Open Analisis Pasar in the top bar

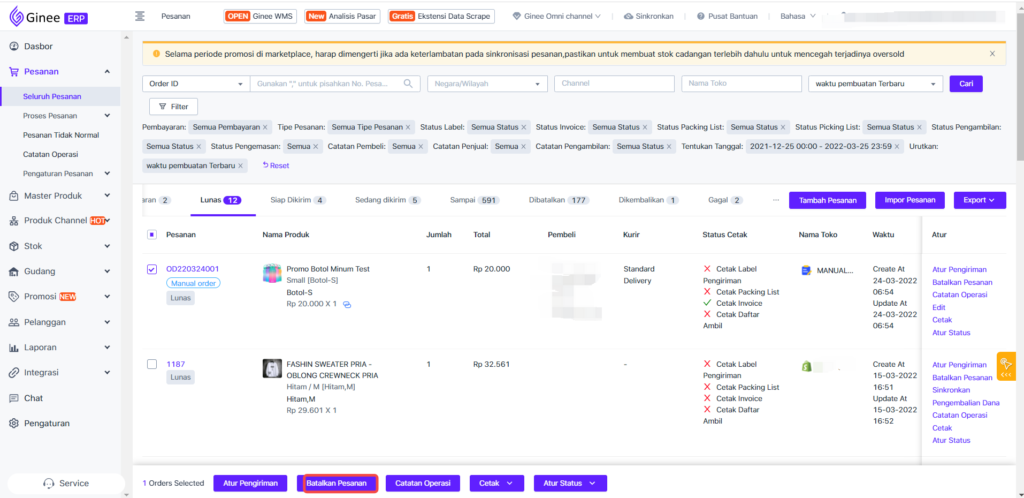click(x=342, y=16)
